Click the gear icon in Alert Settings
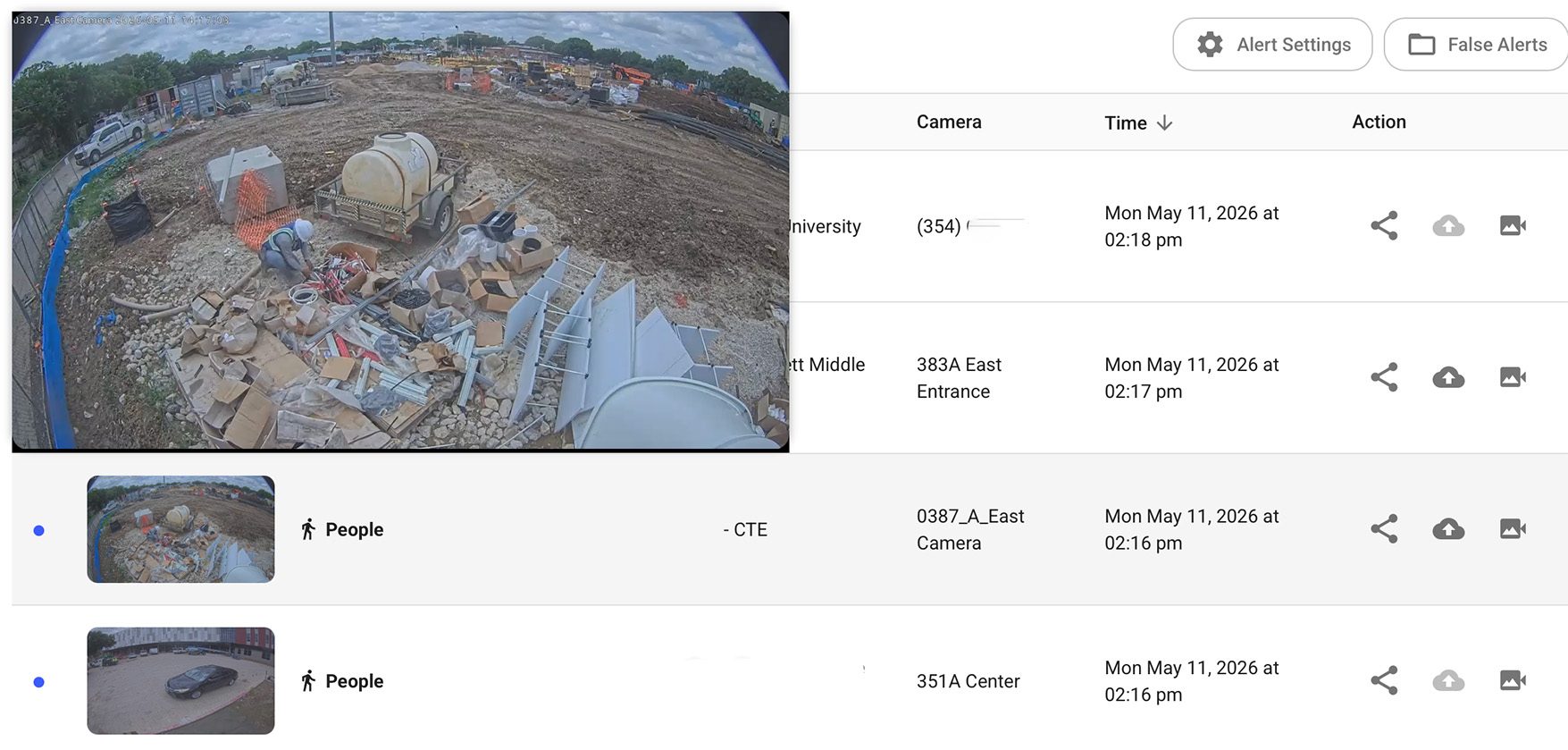1568x750 pixels. point(1210,45)
